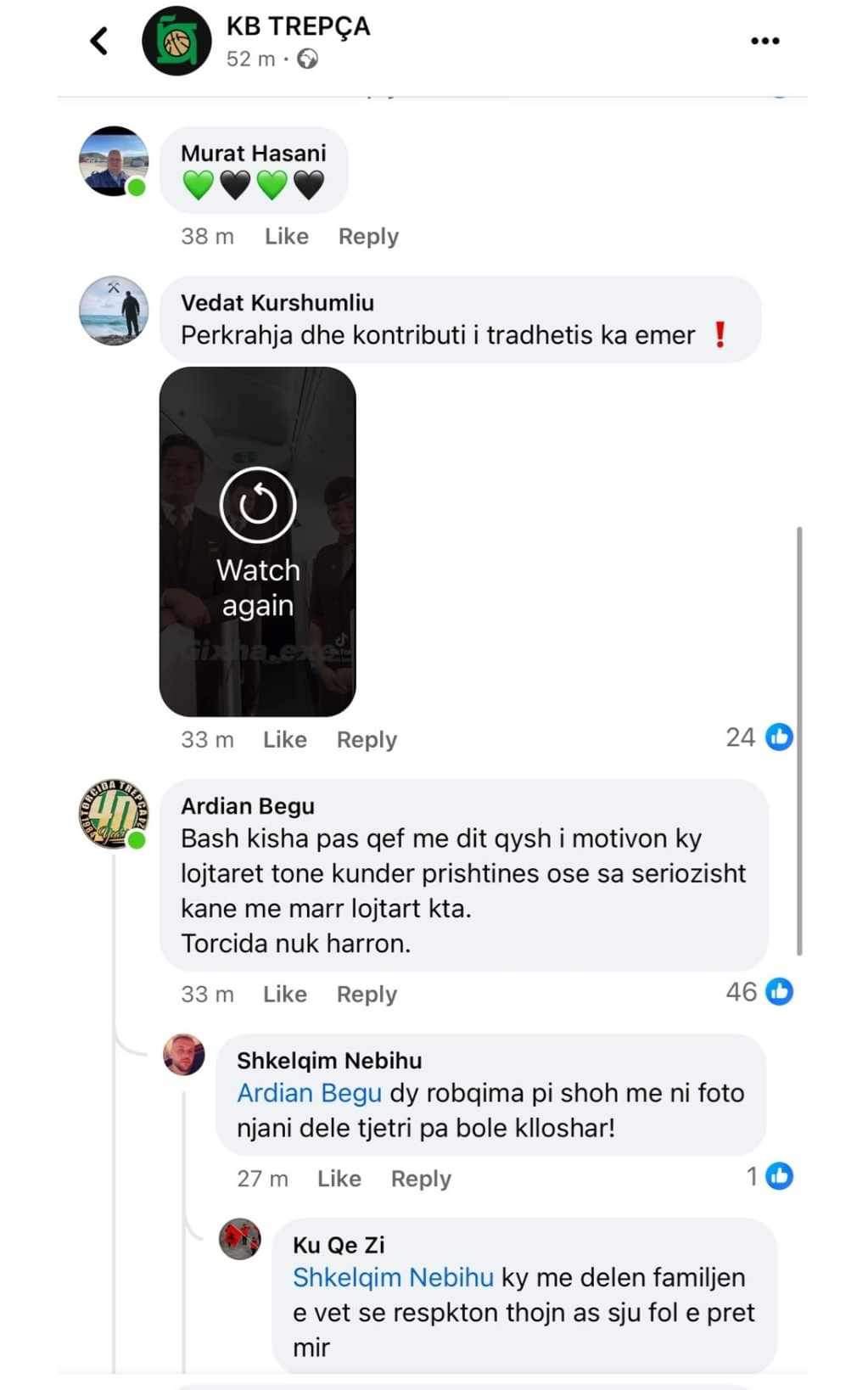Image resolution: width=868 pixels, height=1390 pixels.
Task: Open the three-dot options menu
Action: tap(764, 41)
